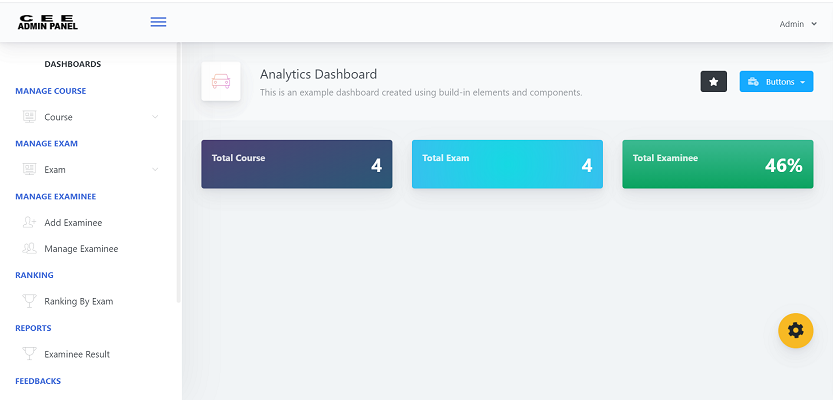
Task: Click the monitor icon next to Course
Action: coord(30,117)
